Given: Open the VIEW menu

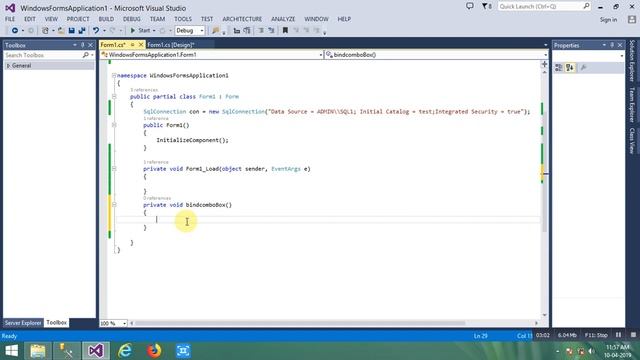Looking at the screenshot, I should click(x=51, y=19).
